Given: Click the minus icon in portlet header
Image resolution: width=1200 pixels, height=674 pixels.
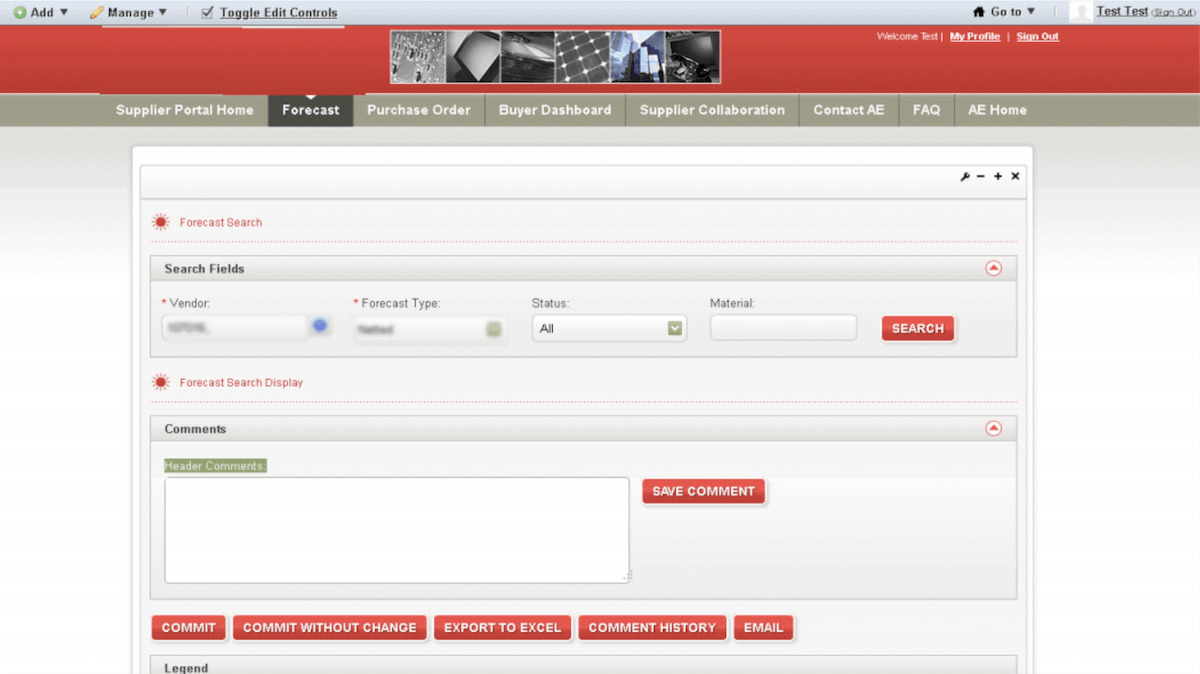Looking at the screenshot, I should pyautogui.click(x=981, y=177).
